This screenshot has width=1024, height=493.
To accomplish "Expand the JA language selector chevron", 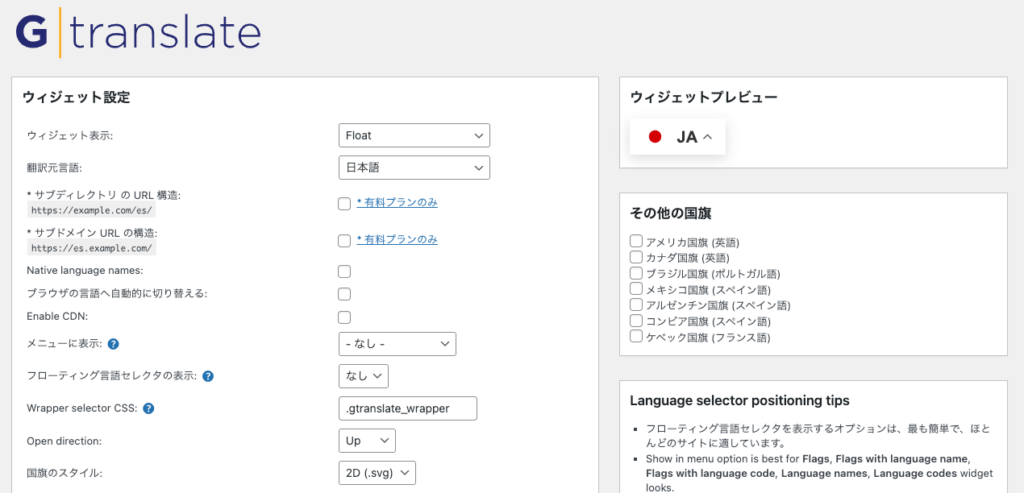I will coord(708,137).
